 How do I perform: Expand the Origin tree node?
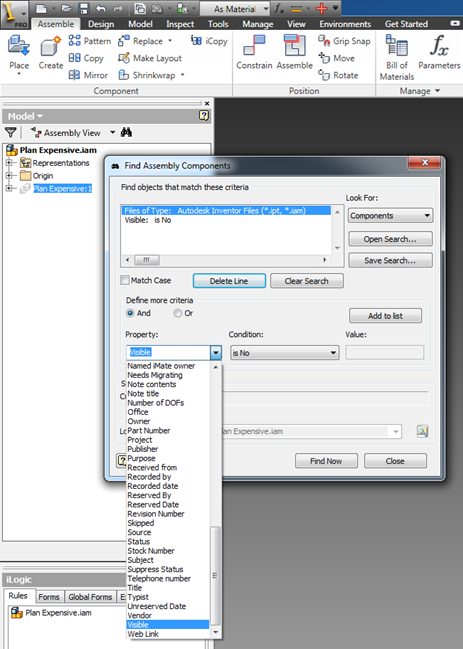pos(9,175)
